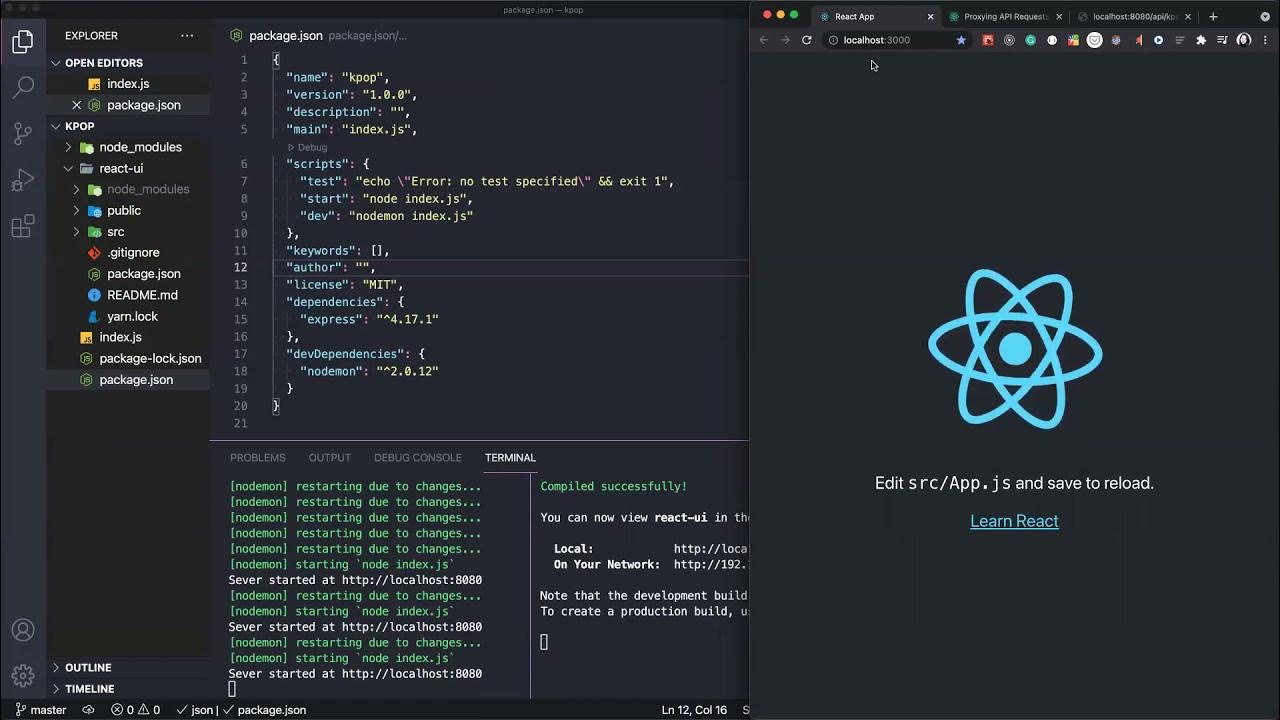Collapse the Open Editors section

pyautogui.click(x=127, y=63)
